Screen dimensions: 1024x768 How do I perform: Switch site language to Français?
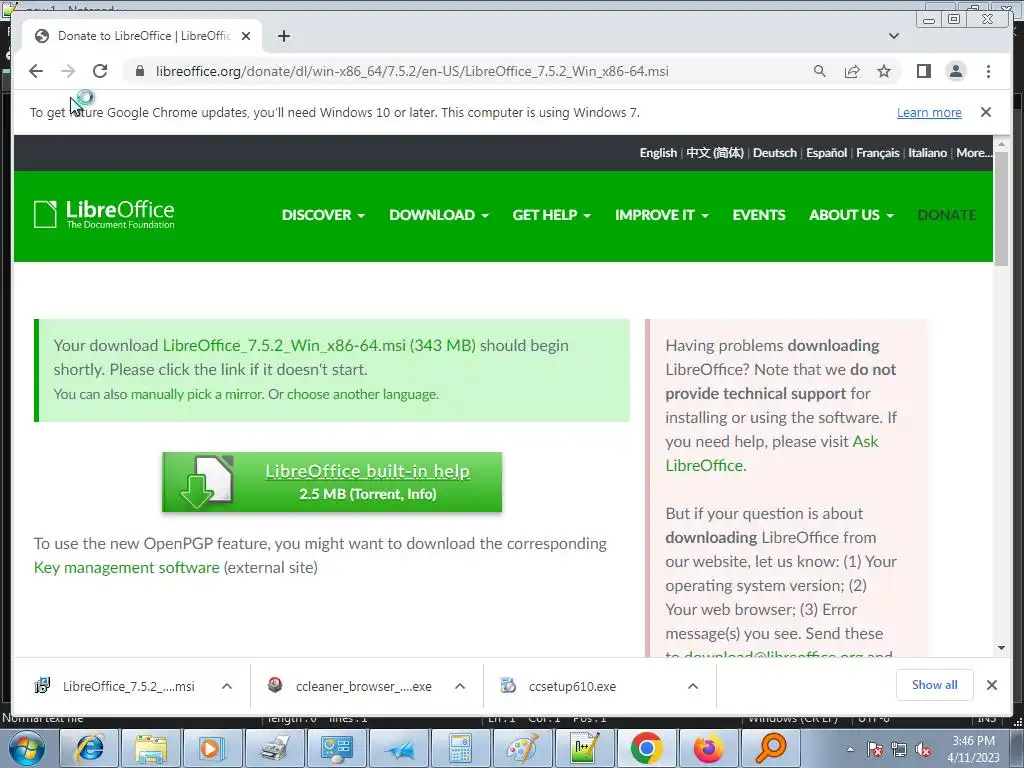pyautogui.click(x=877, y=153)
